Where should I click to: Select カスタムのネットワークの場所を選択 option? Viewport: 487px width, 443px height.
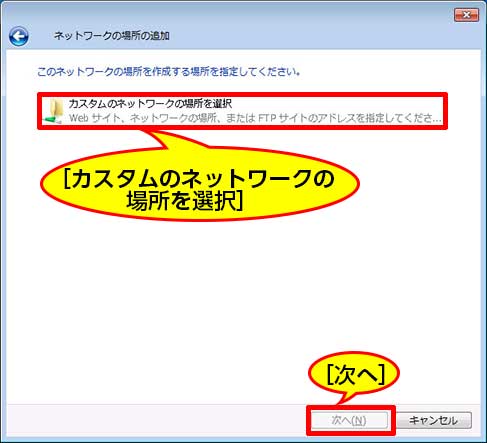(x=150, y=104)
